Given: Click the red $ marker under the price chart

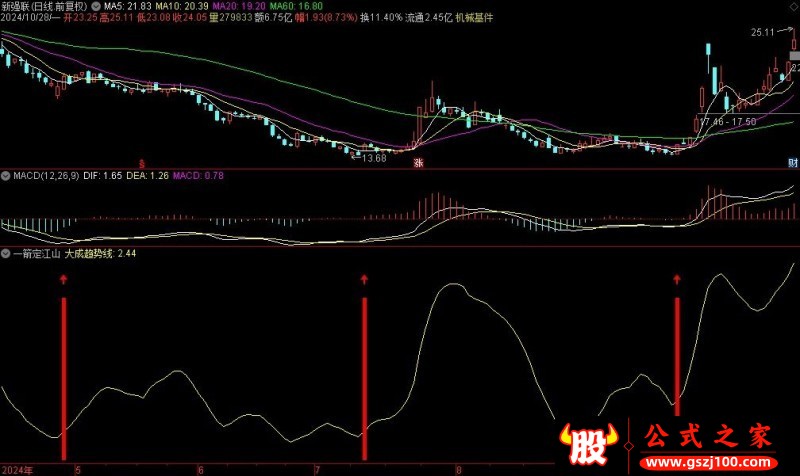Looking at the screenshot, I should pos(142,164).
